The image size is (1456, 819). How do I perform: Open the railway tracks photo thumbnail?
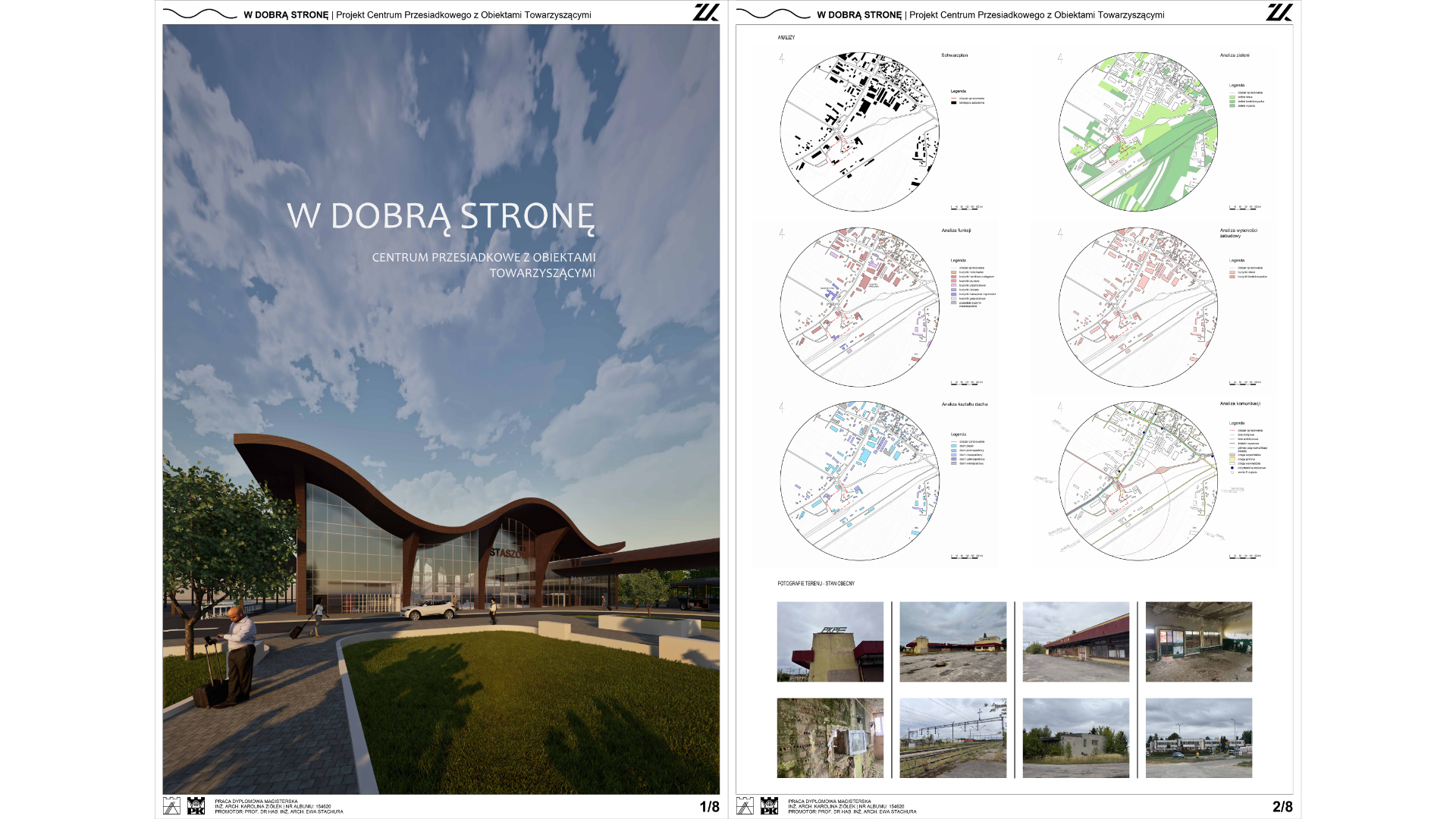tap(952, 738)
